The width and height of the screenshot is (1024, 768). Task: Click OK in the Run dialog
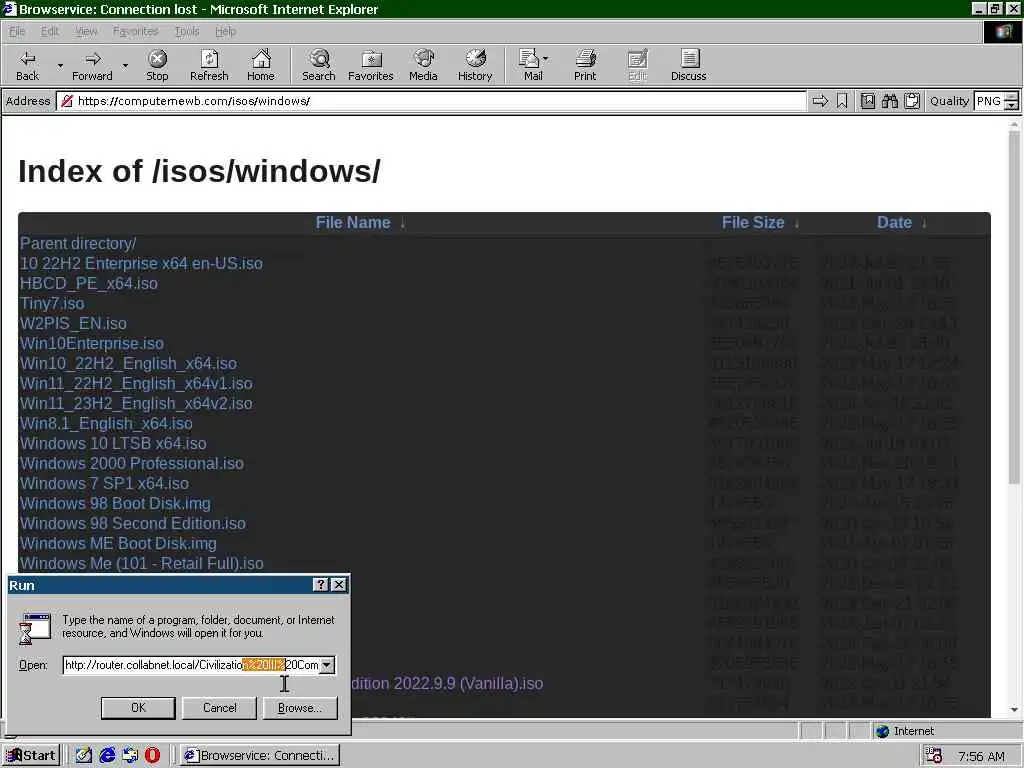[x=138, y=708]
